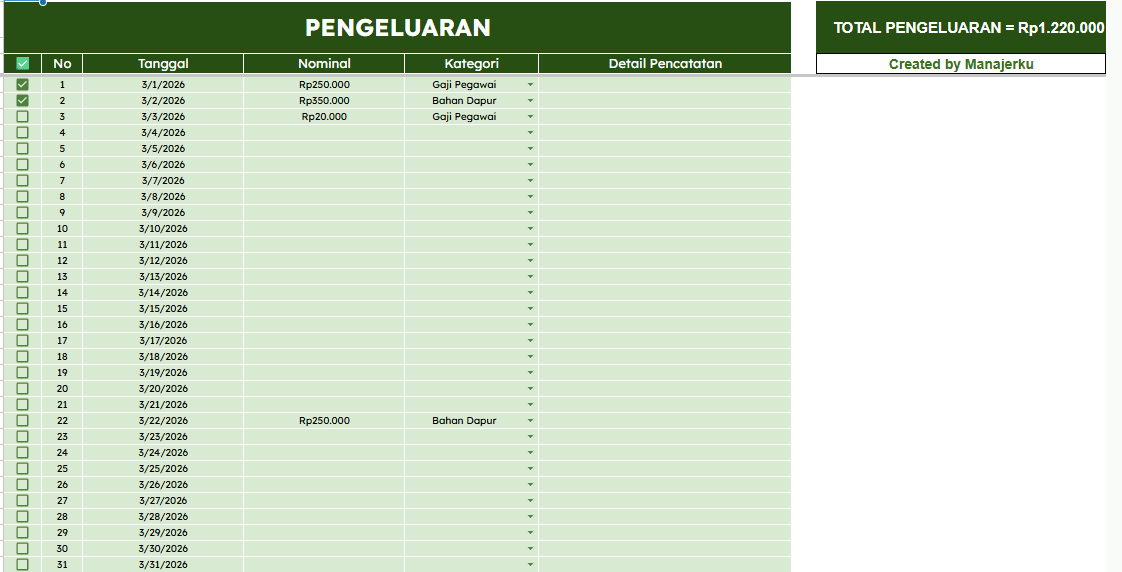Select the Rp20.000 nominal cell
This screenshot has height=572, width=1122.
point(324,116)
